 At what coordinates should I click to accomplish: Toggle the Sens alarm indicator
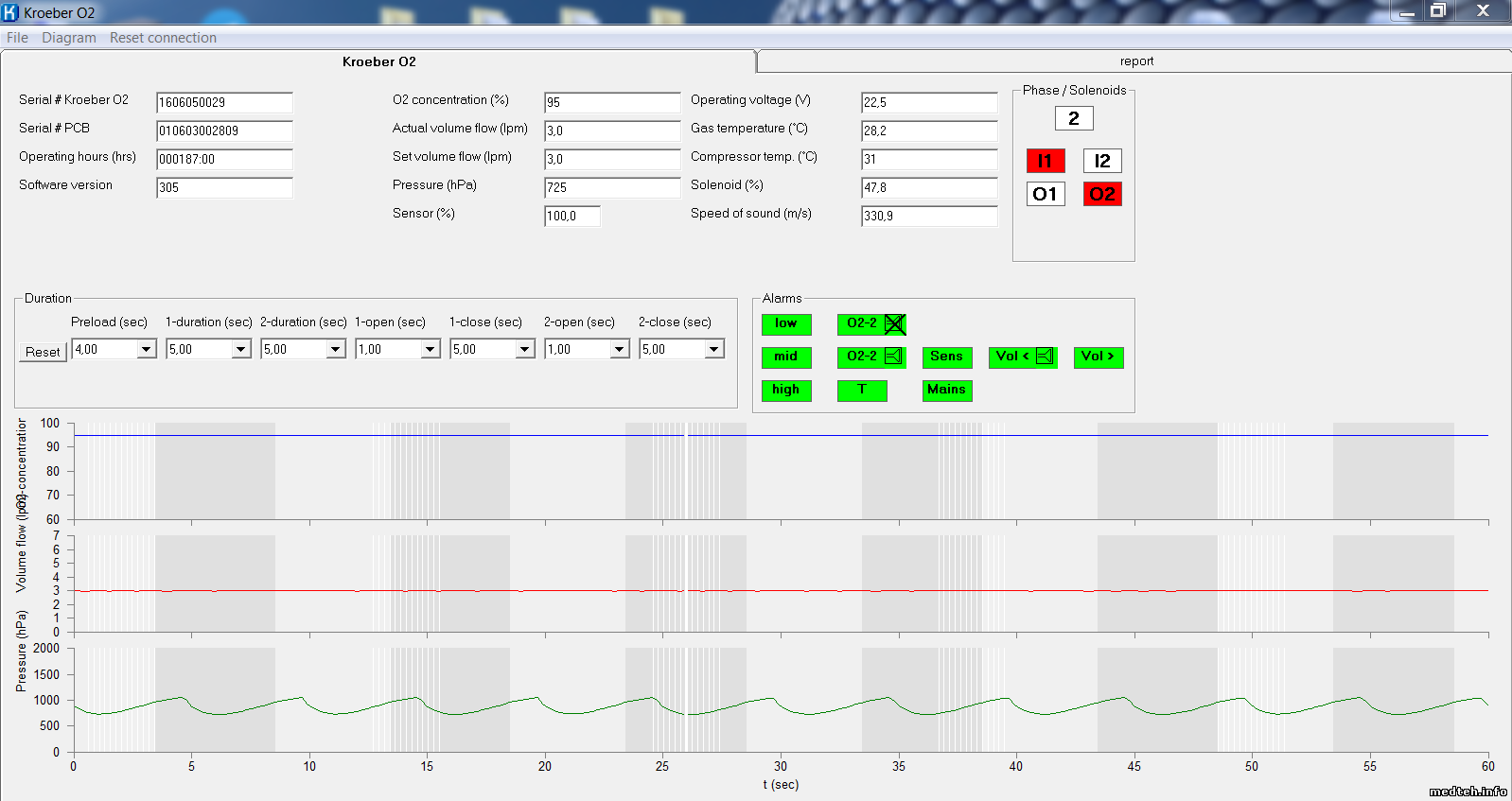[947, 357]
